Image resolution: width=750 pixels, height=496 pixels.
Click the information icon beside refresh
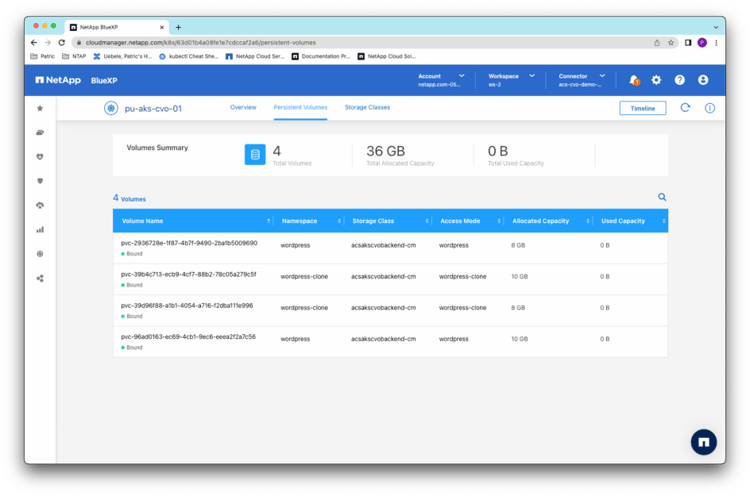tap(710, 108)
